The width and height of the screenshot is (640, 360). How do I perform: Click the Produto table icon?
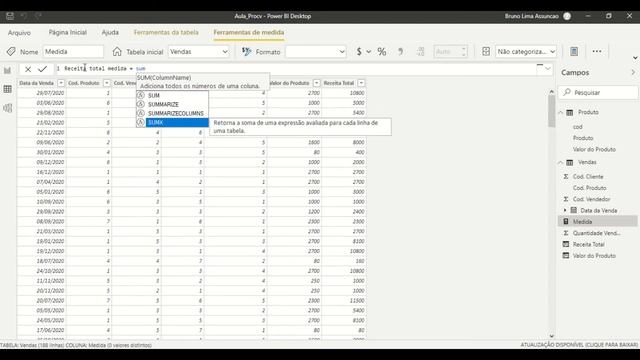click(570, 112)
